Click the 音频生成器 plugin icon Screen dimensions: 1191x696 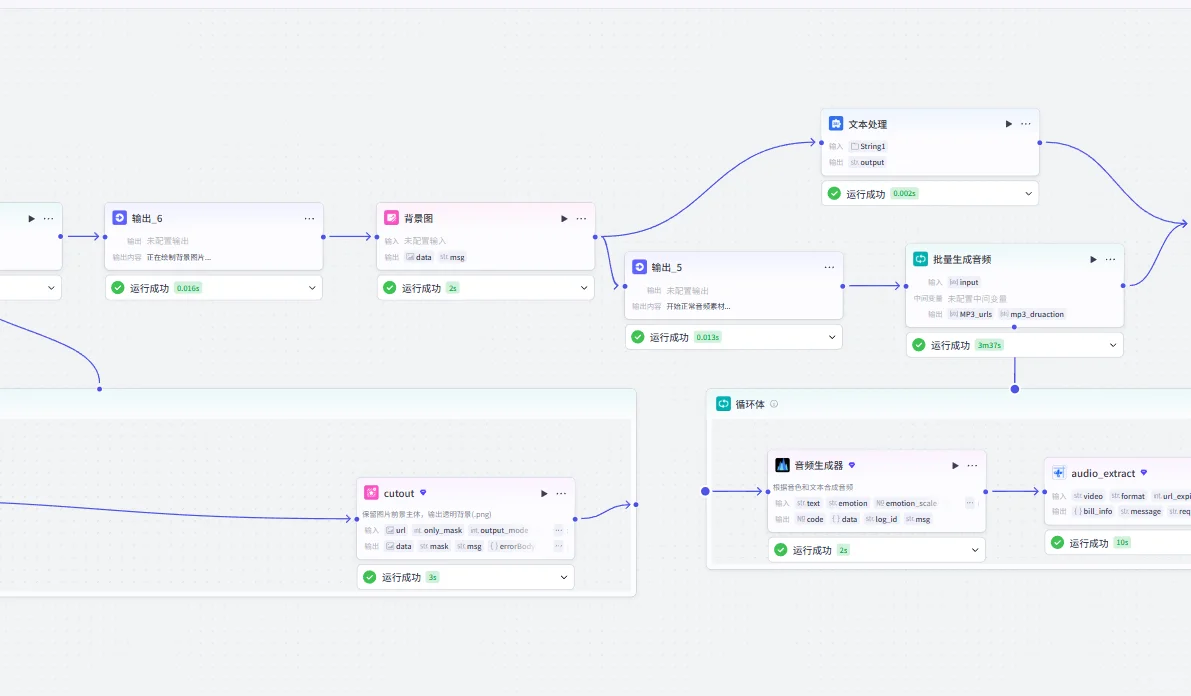click(782, 465)
